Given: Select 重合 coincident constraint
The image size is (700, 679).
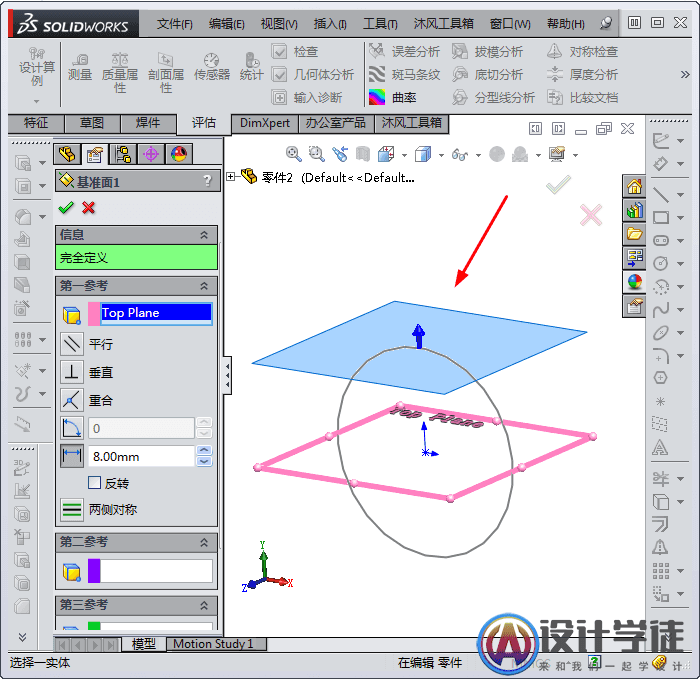Looking at the screenshot, I should (72, 400).
